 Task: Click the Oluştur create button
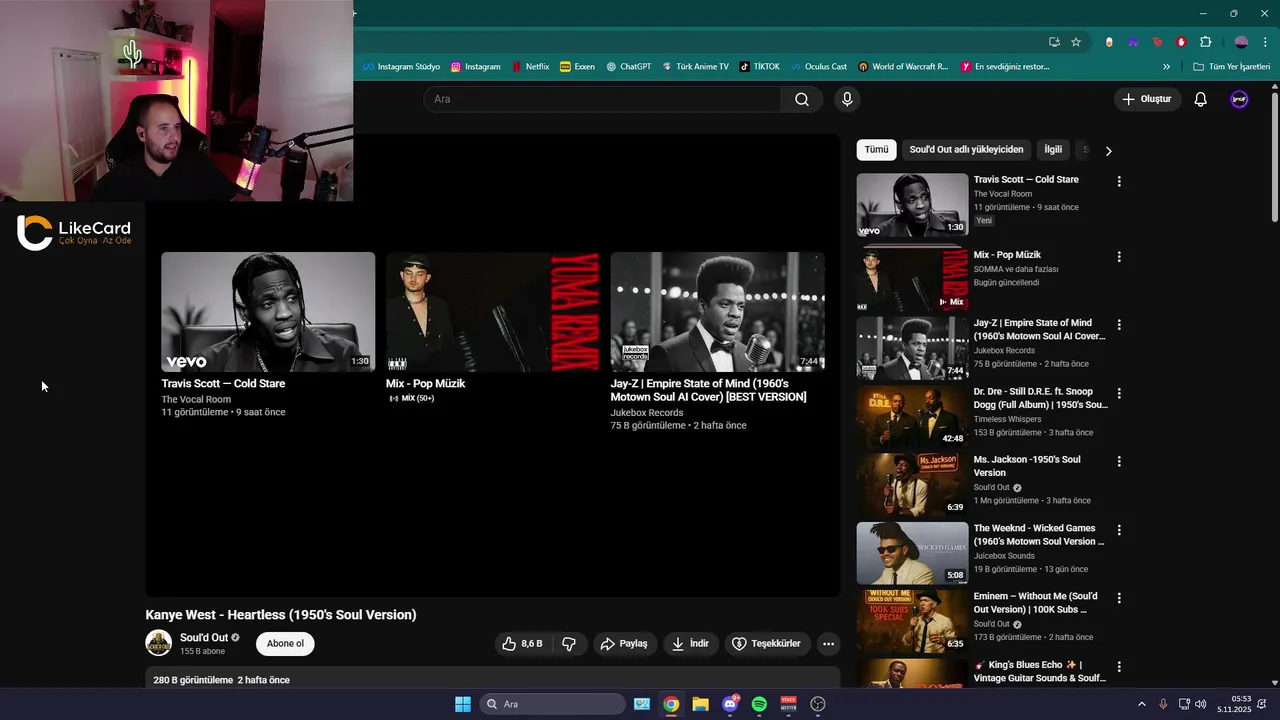point(1147,99)
